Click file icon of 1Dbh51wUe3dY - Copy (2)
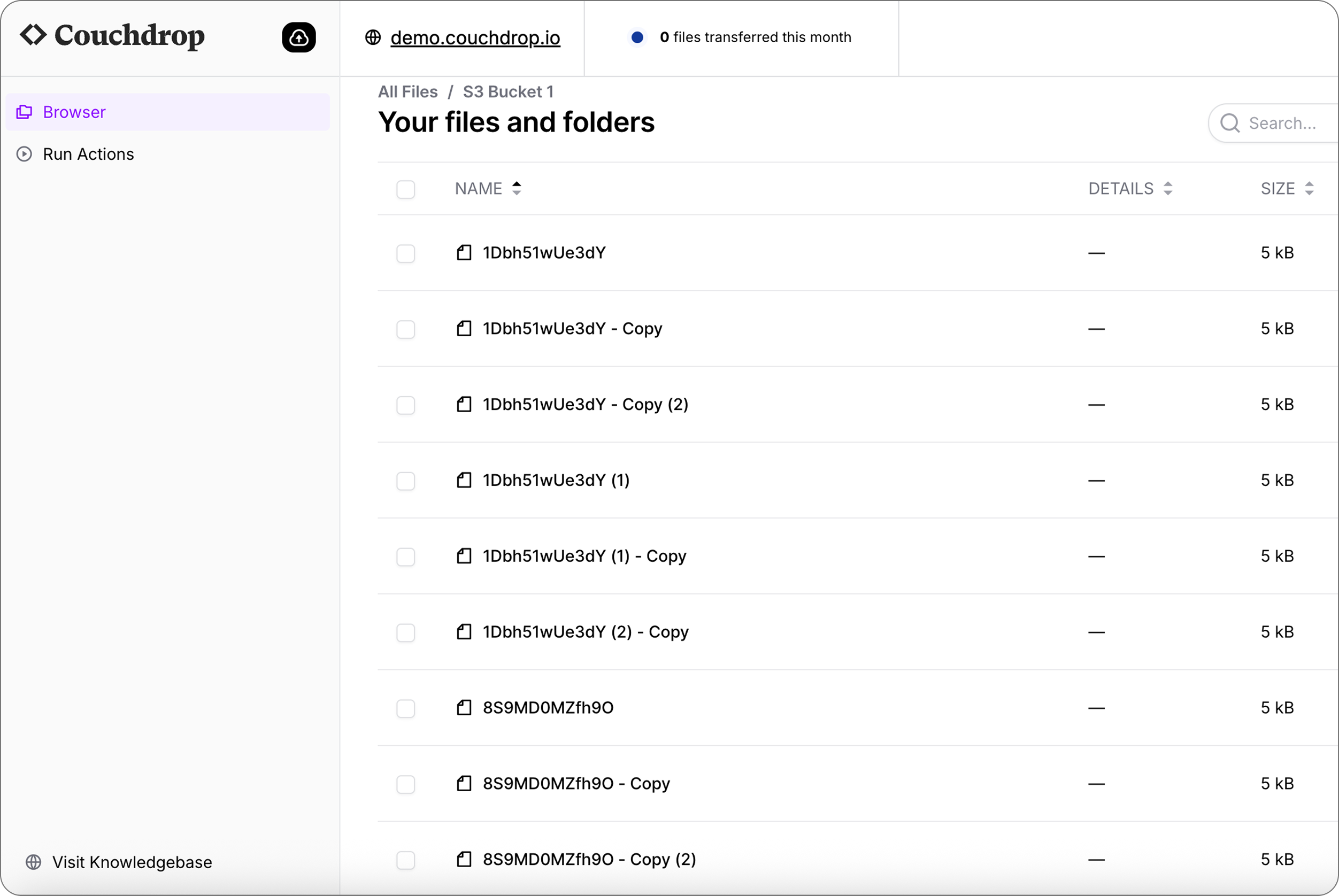The image size is (1339, 896). point(464,405)
